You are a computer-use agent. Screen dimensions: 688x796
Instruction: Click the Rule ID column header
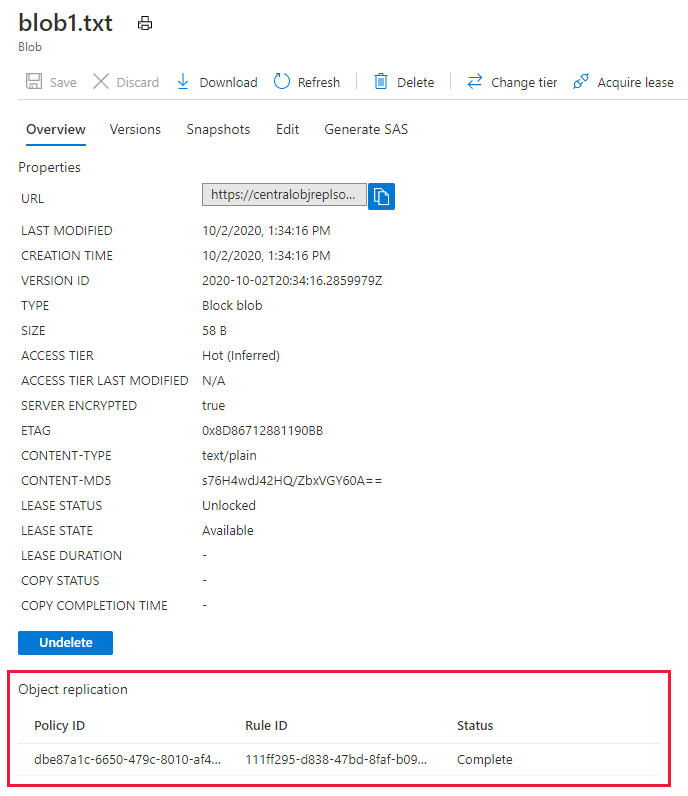coord(266,726)
